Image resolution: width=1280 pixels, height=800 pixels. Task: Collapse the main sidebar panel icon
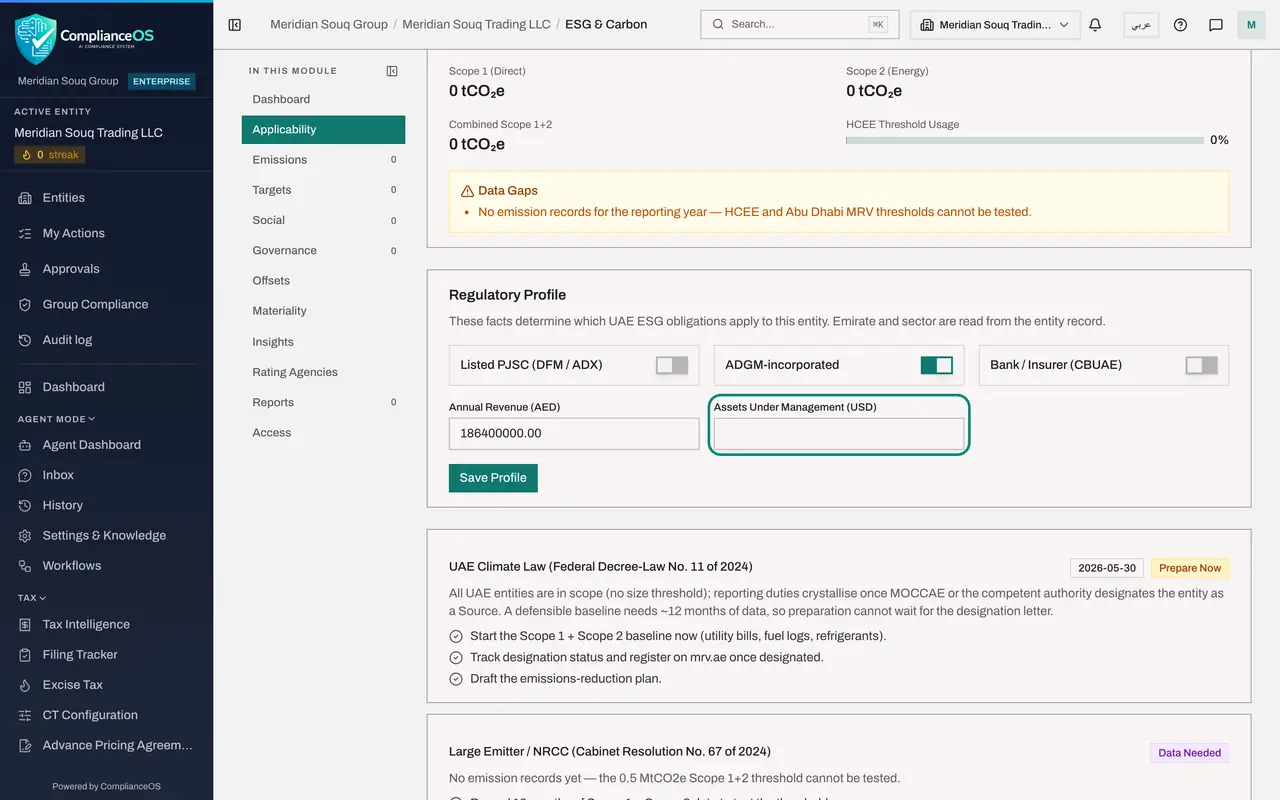[235, 25]
